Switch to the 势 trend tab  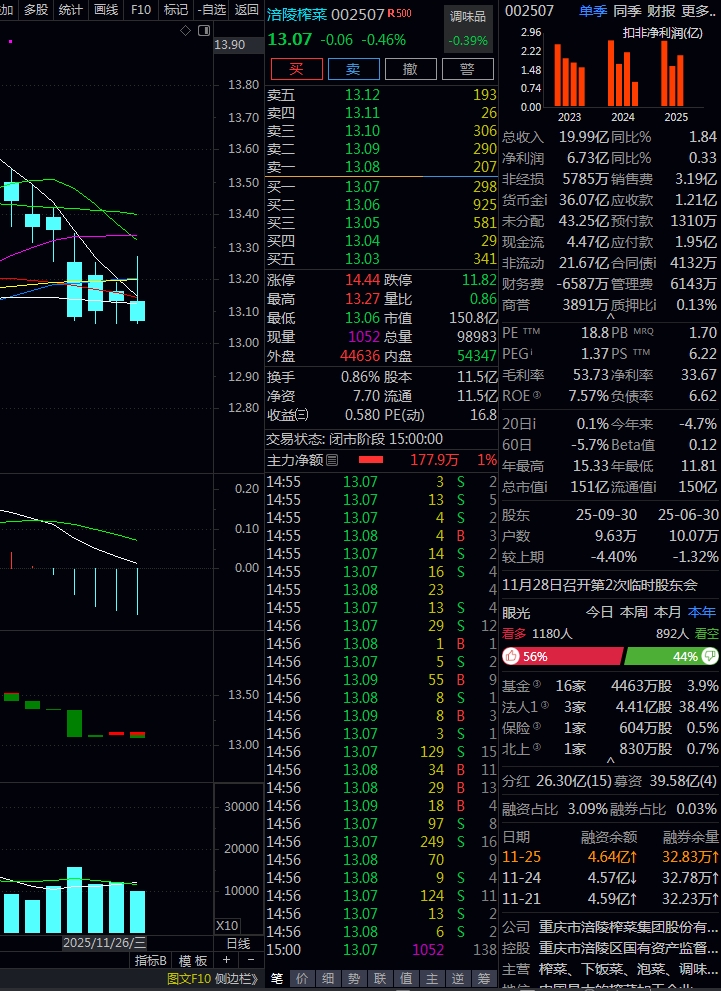354,978
